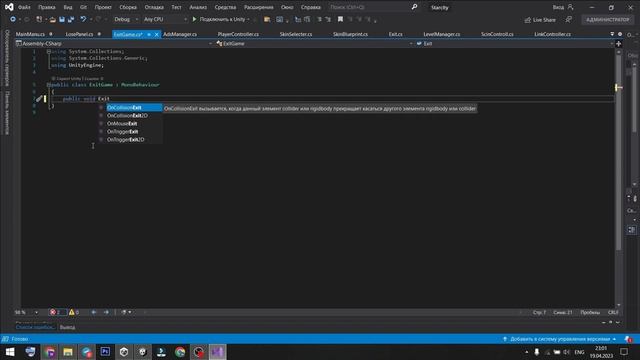Open the Справка menu
The width and height of the screenshot is (640, 360).
click(311, 7)
